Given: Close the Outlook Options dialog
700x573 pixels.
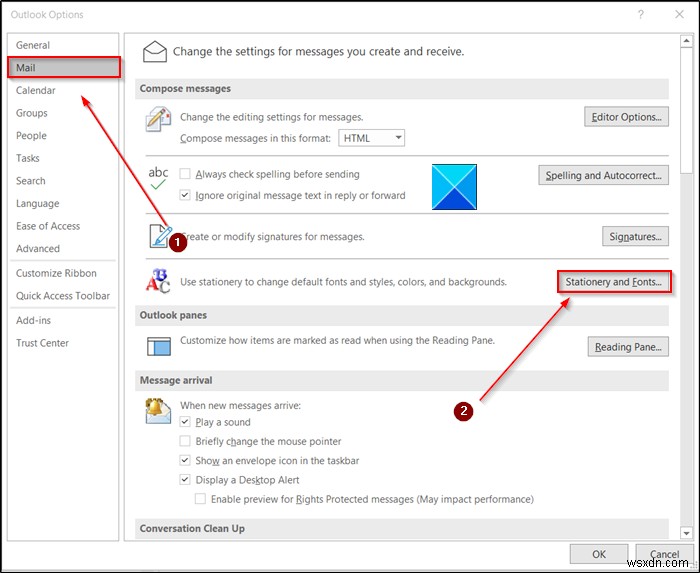Looking at the screenshot, I should (x=679, y=15).
